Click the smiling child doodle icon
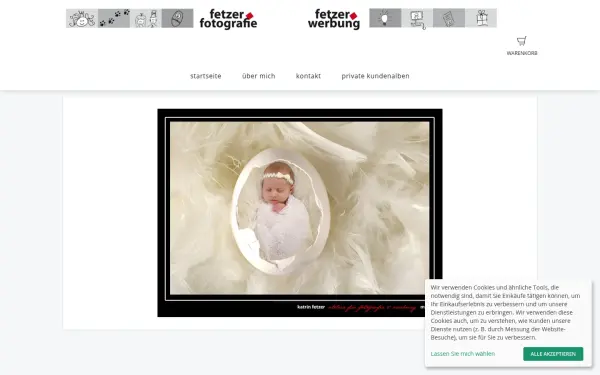 click(82, 18)
